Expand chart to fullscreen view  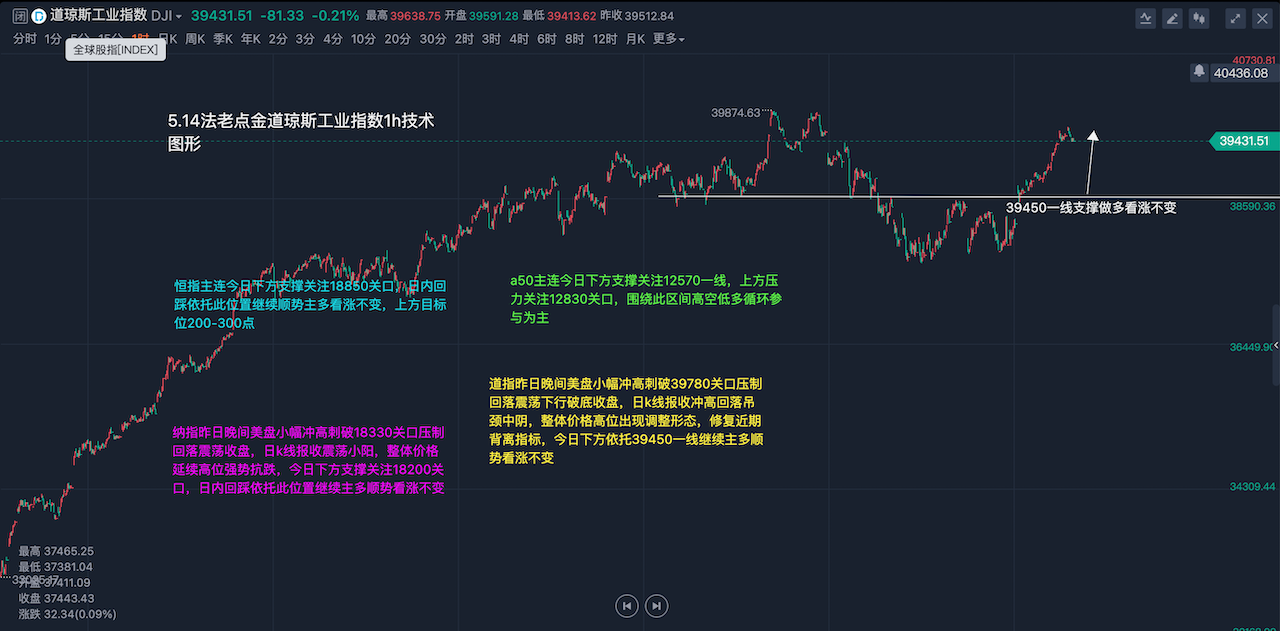point(1235,18)
